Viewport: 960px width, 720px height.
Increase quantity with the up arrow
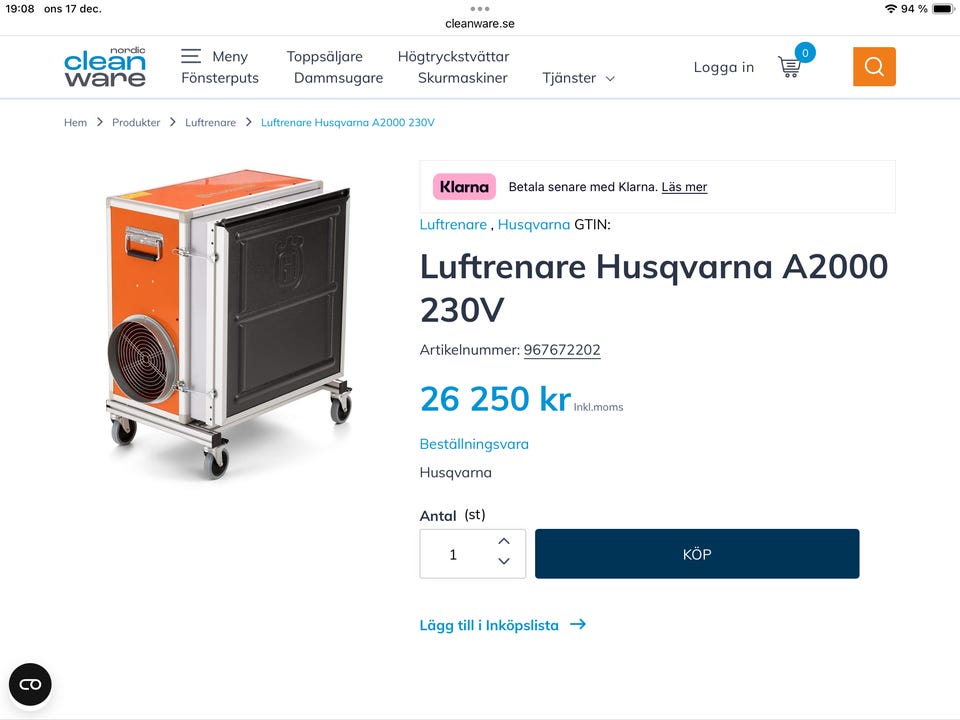[x=504, y=541]
